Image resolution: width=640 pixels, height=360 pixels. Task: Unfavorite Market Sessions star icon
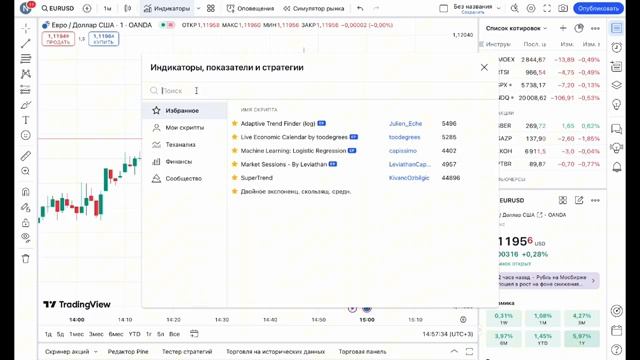click(235, 164)
